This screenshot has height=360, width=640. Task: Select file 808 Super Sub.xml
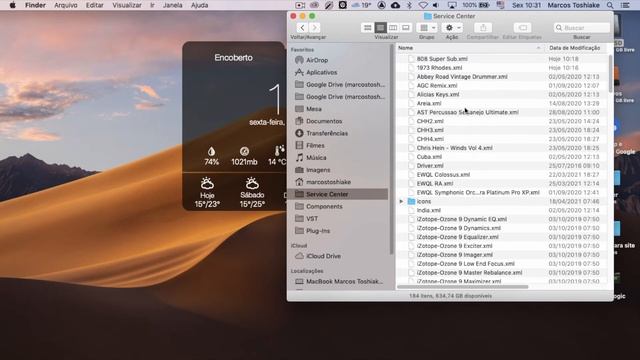pos(442,59)
